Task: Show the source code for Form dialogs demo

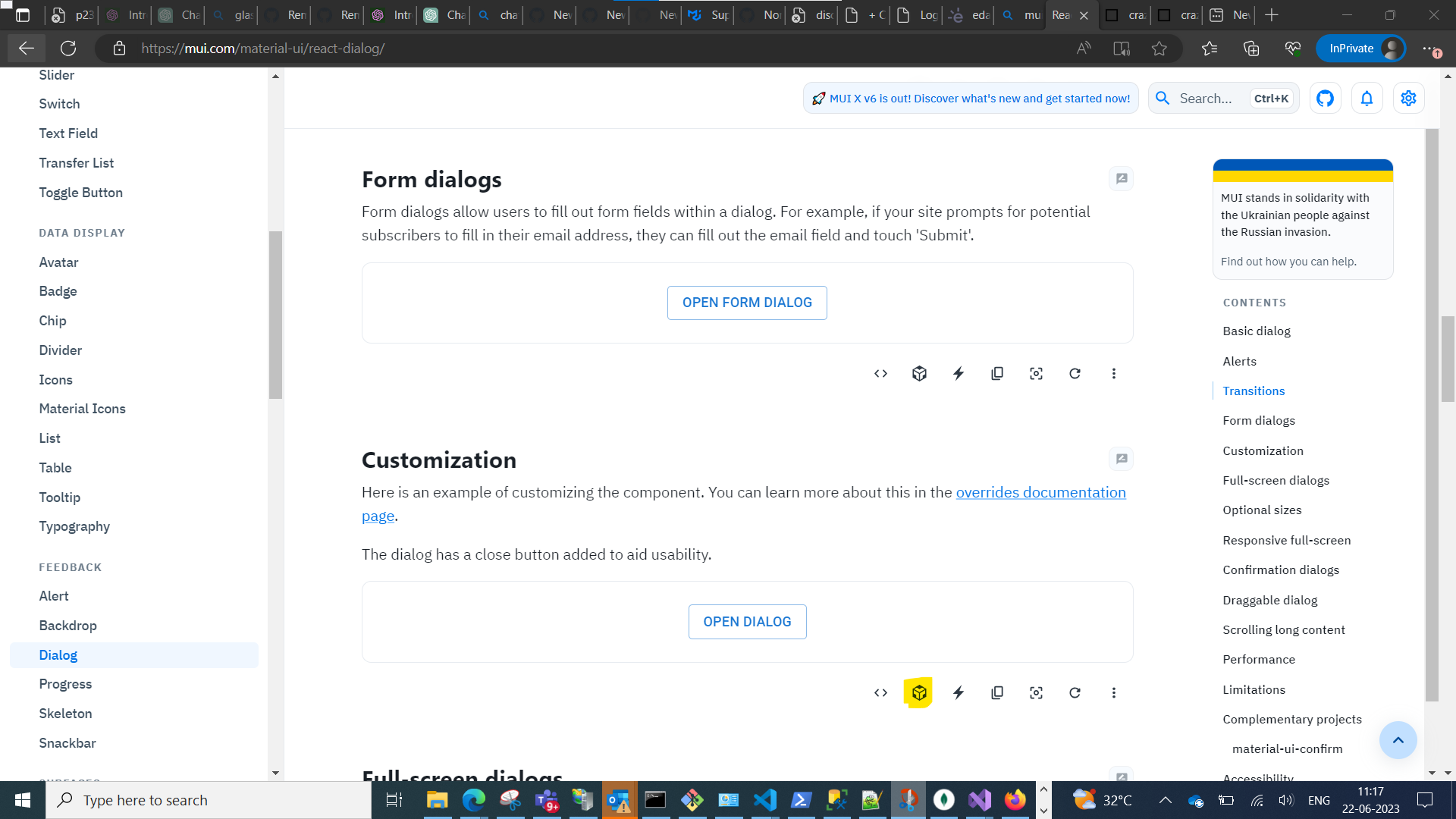Action: [x=880, y=373]
